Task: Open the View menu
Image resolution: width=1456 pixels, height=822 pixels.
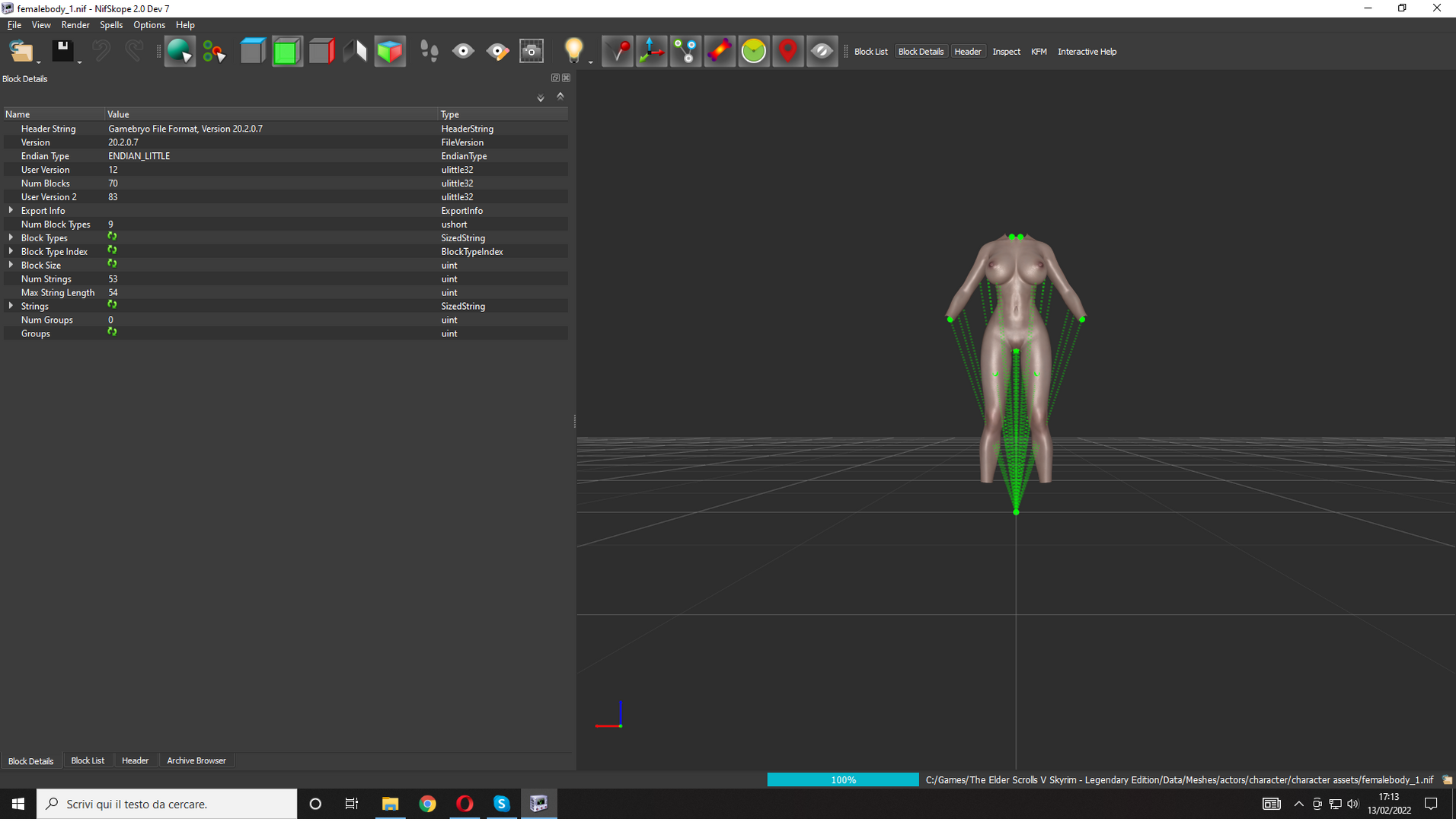Action: (x=41, y=25)
